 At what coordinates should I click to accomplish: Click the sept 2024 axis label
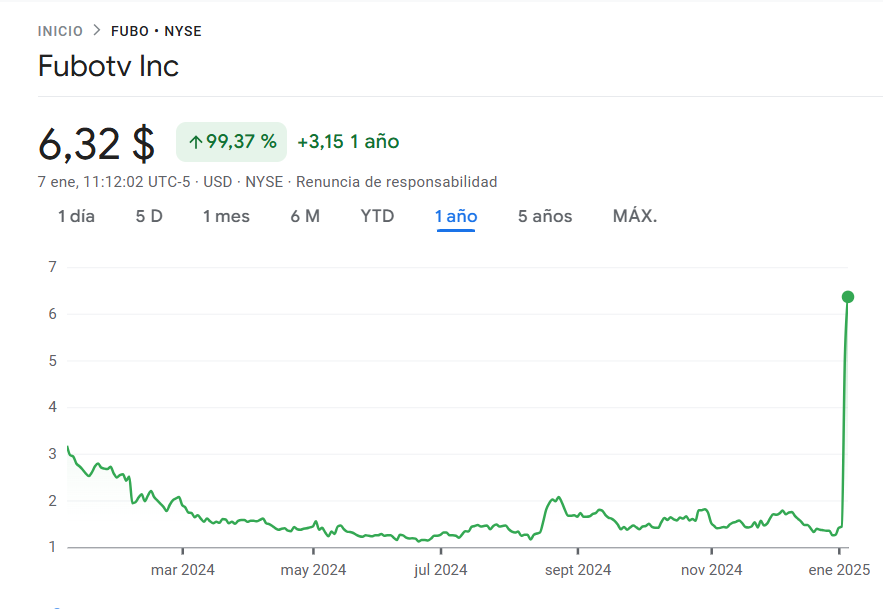pos(577,570)
